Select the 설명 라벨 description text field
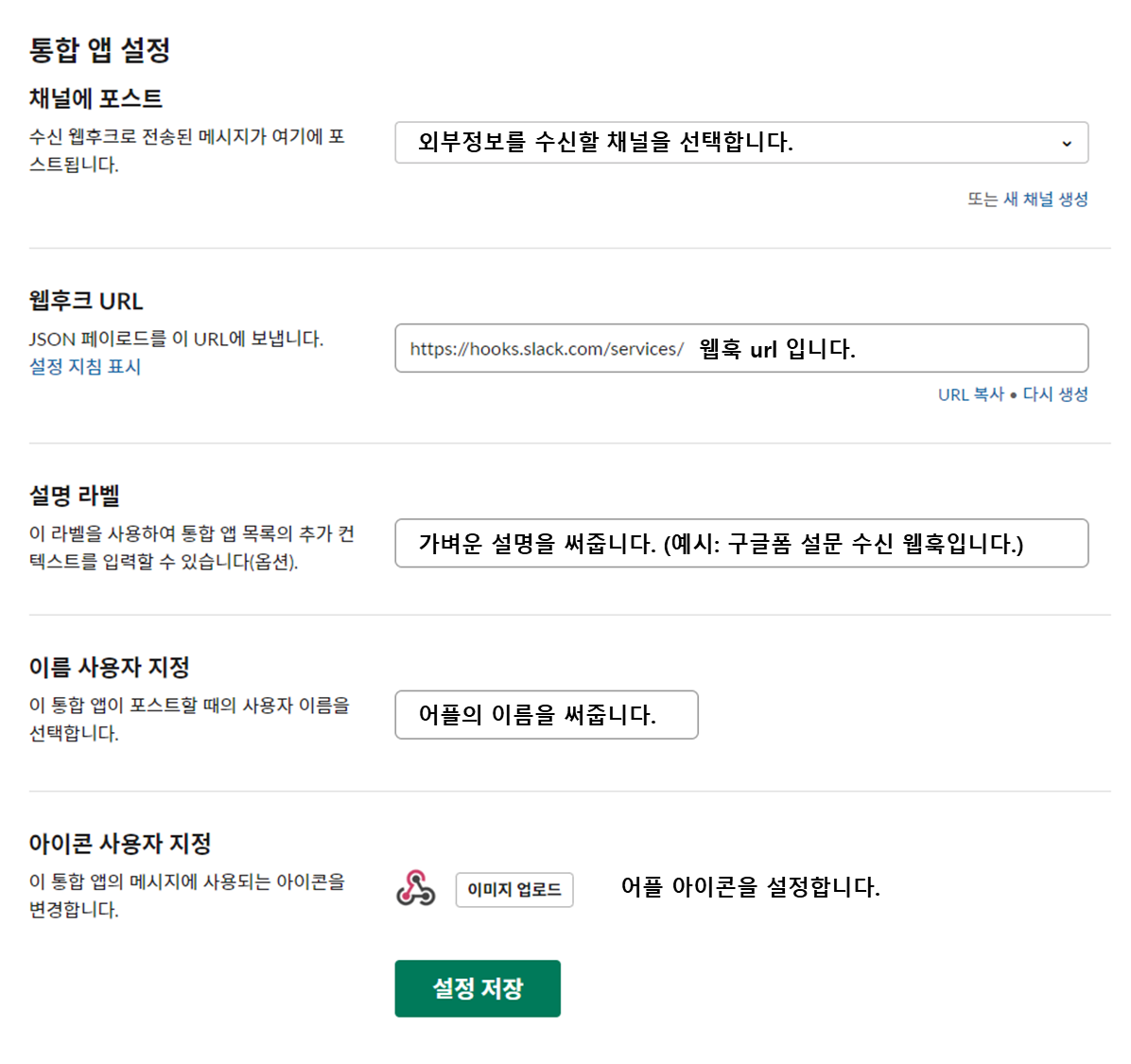 tap(741, 543)
